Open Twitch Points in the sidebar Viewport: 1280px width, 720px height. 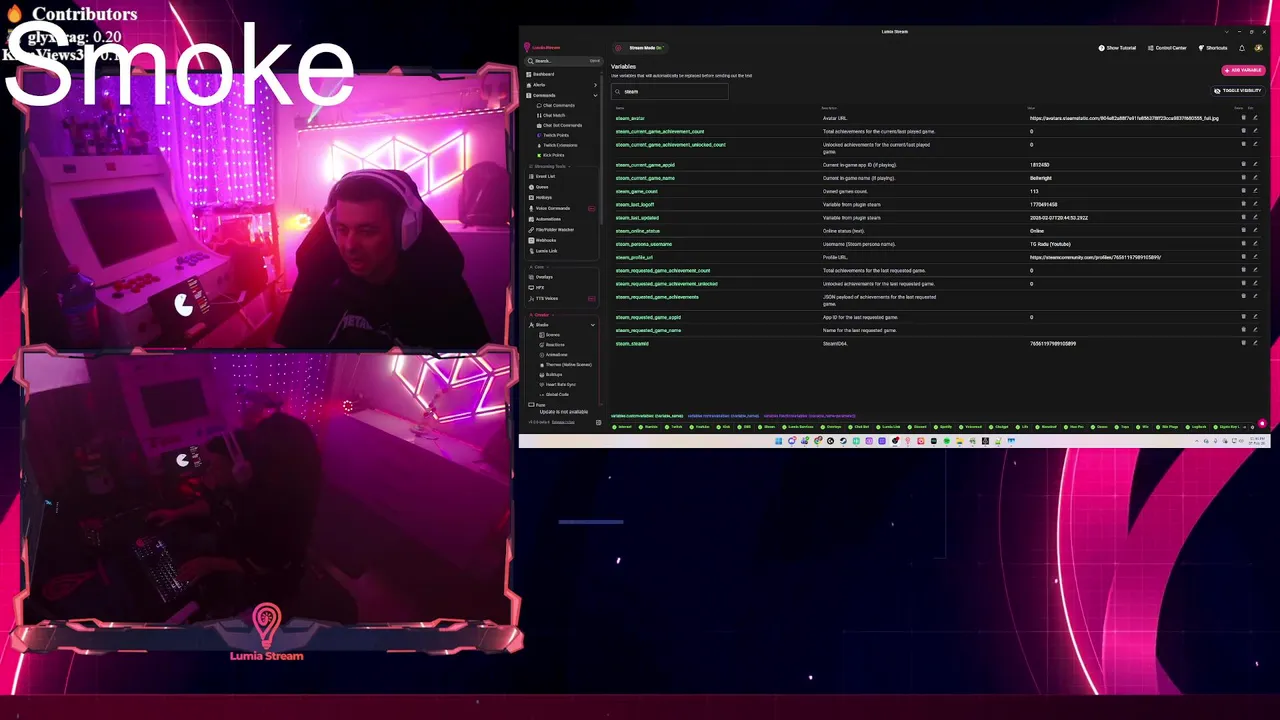(x=554, y=135)
